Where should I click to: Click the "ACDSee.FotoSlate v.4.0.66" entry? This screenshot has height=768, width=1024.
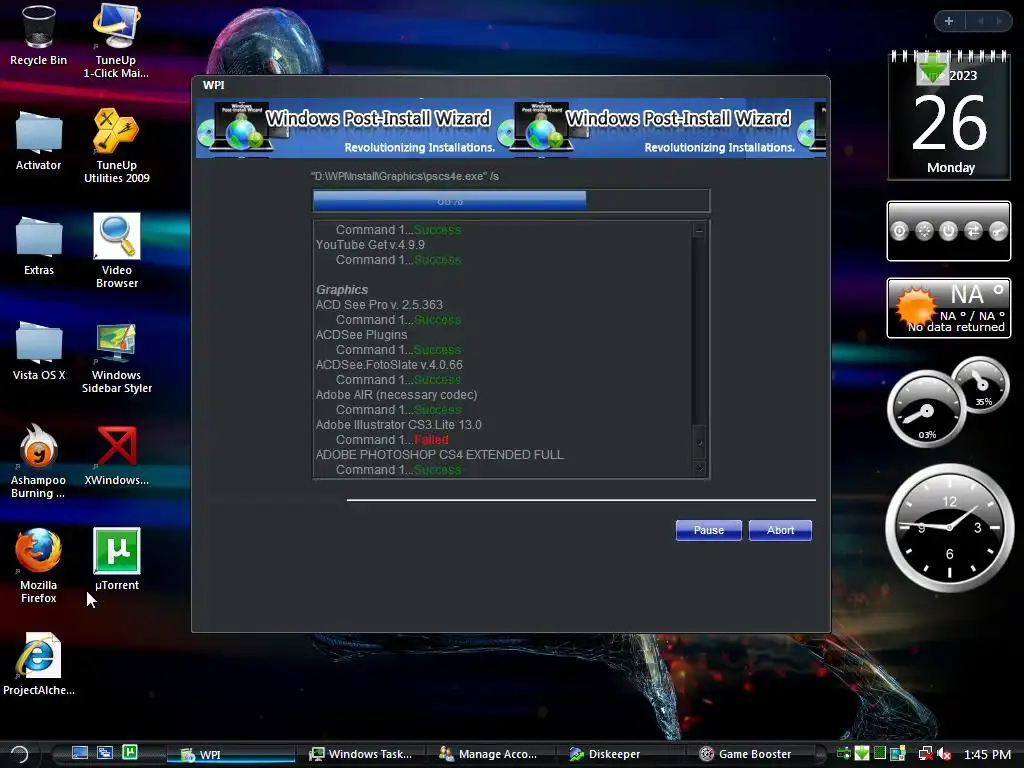tap(389, 365)
